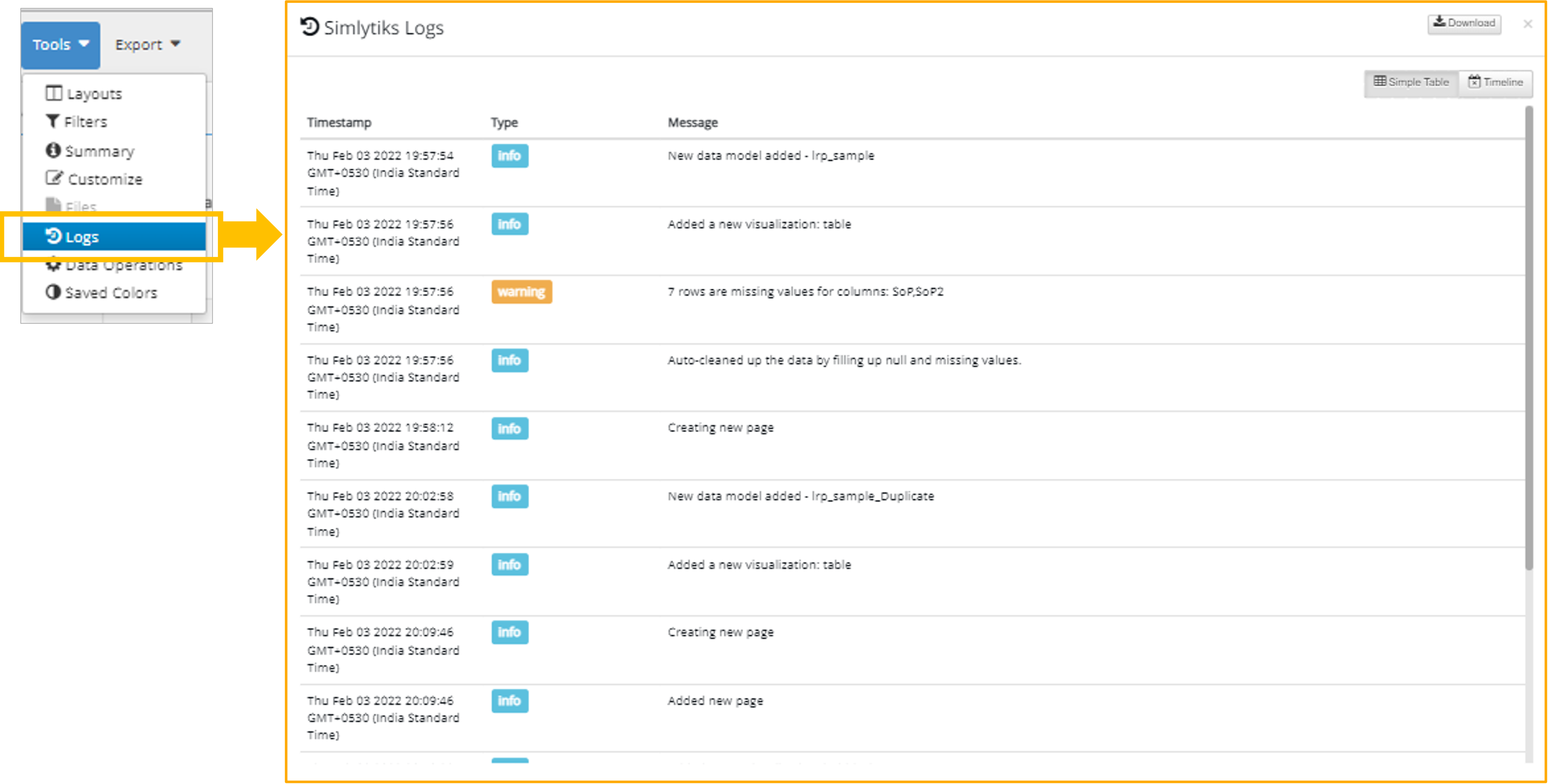
Task: Click the Layouts columns icon
Action: tap(54, 93)
